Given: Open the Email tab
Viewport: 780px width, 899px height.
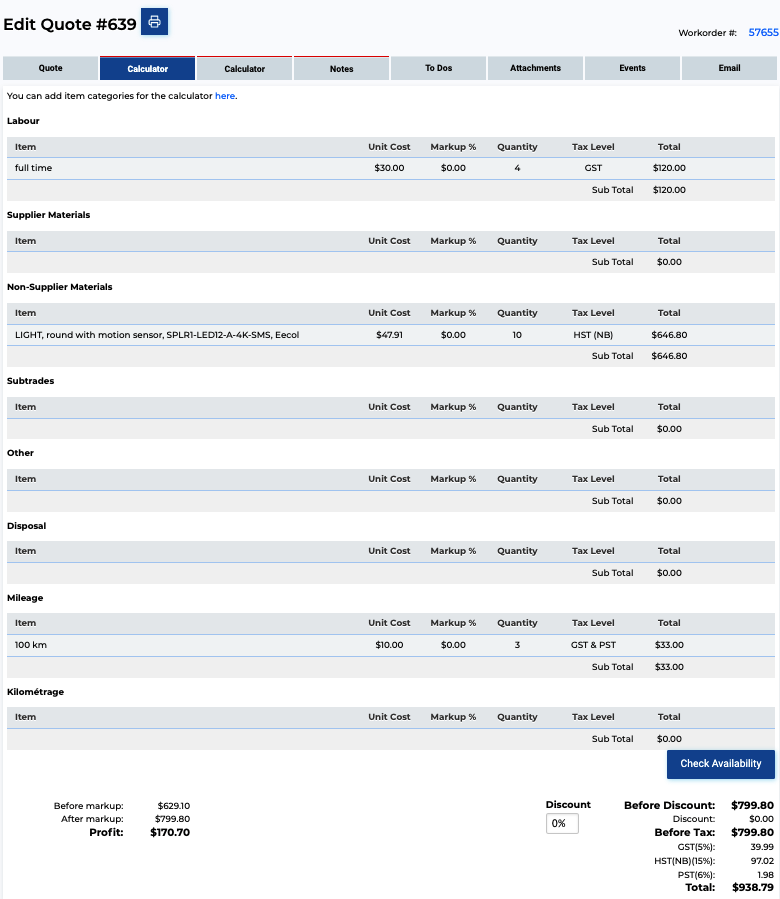Looking at the screenshot, I should (729, 68).
